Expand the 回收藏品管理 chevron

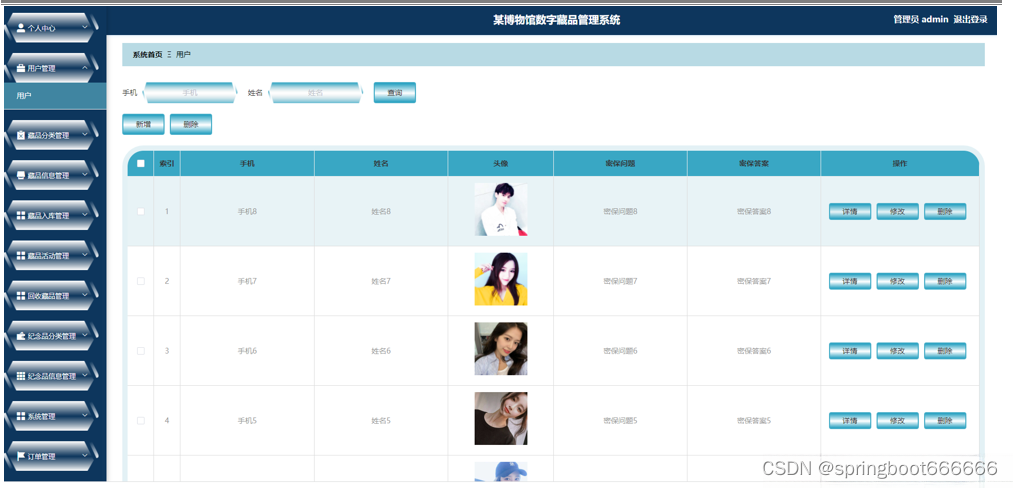[85, 295]
